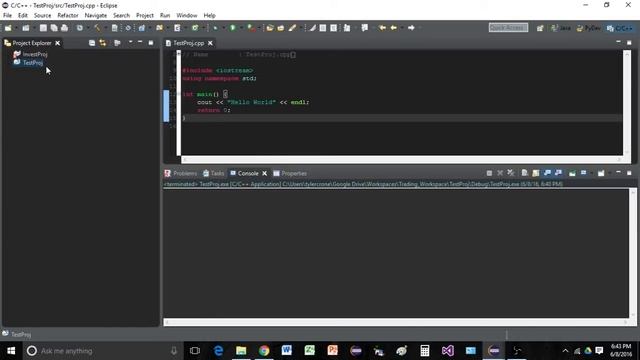The width and height of the screenshot is (640, 360).
Task: Click the editor horizontal scrollbar
Action: (x=402, y=160)
